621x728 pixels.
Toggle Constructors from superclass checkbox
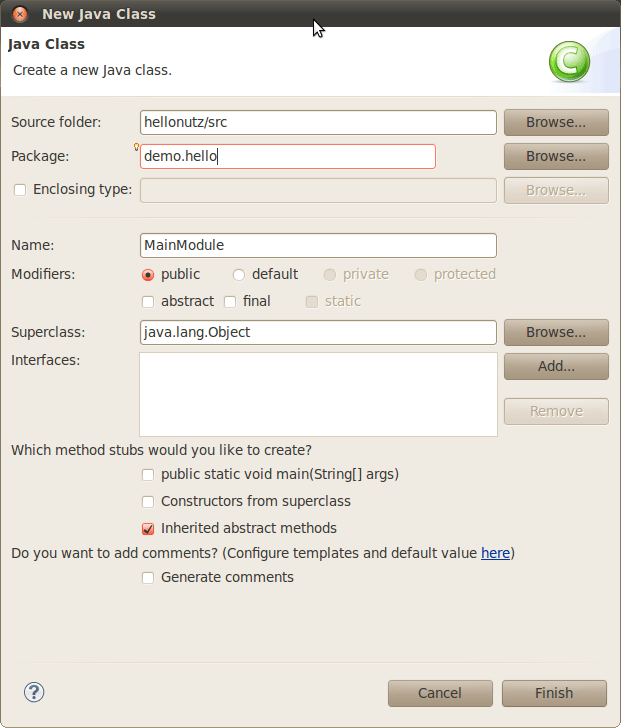coord(148,502)
